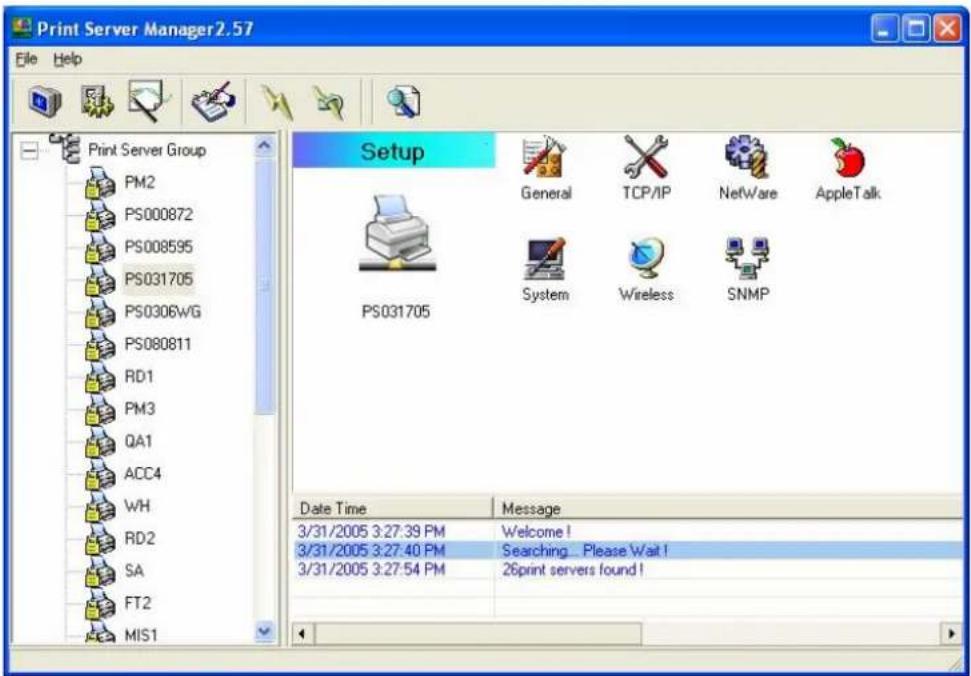Screen dimensions: 971x676
Task: Click the first lightning bolt toolbar icon
Action: click(x=277, y=102)
